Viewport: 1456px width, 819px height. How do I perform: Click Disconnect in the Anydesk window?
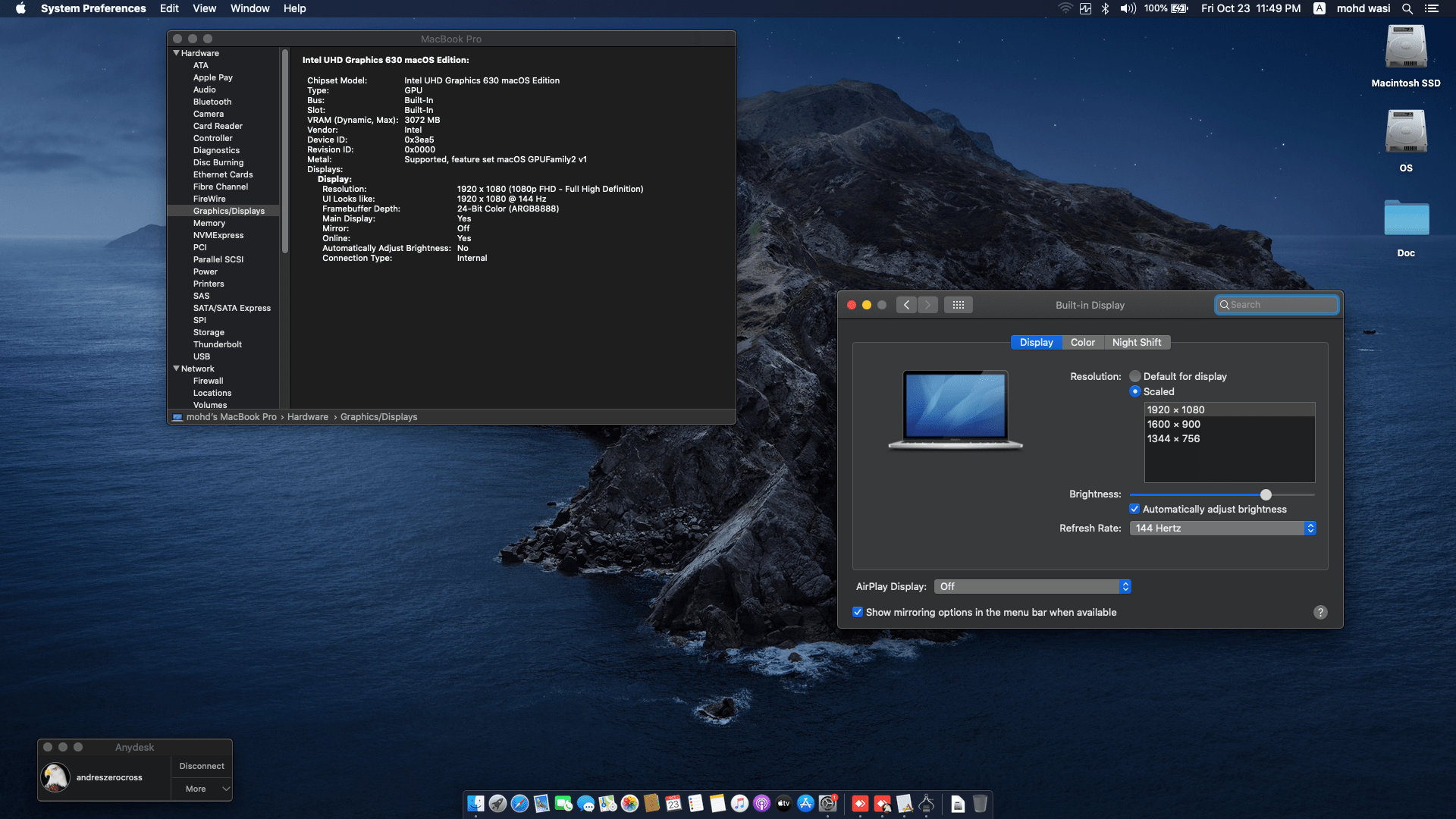pos(202,766)
